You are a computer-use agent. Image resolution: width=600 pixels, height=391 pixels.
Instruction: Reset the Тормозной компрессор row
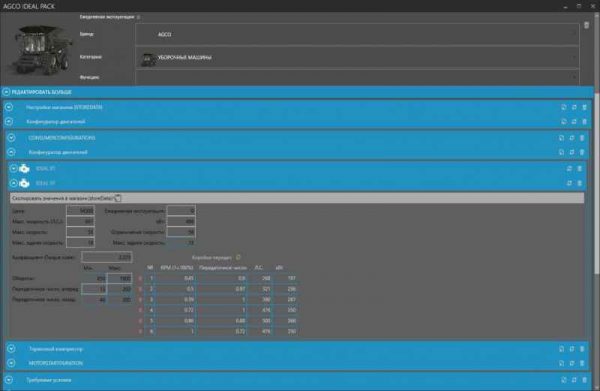(572, 349)
